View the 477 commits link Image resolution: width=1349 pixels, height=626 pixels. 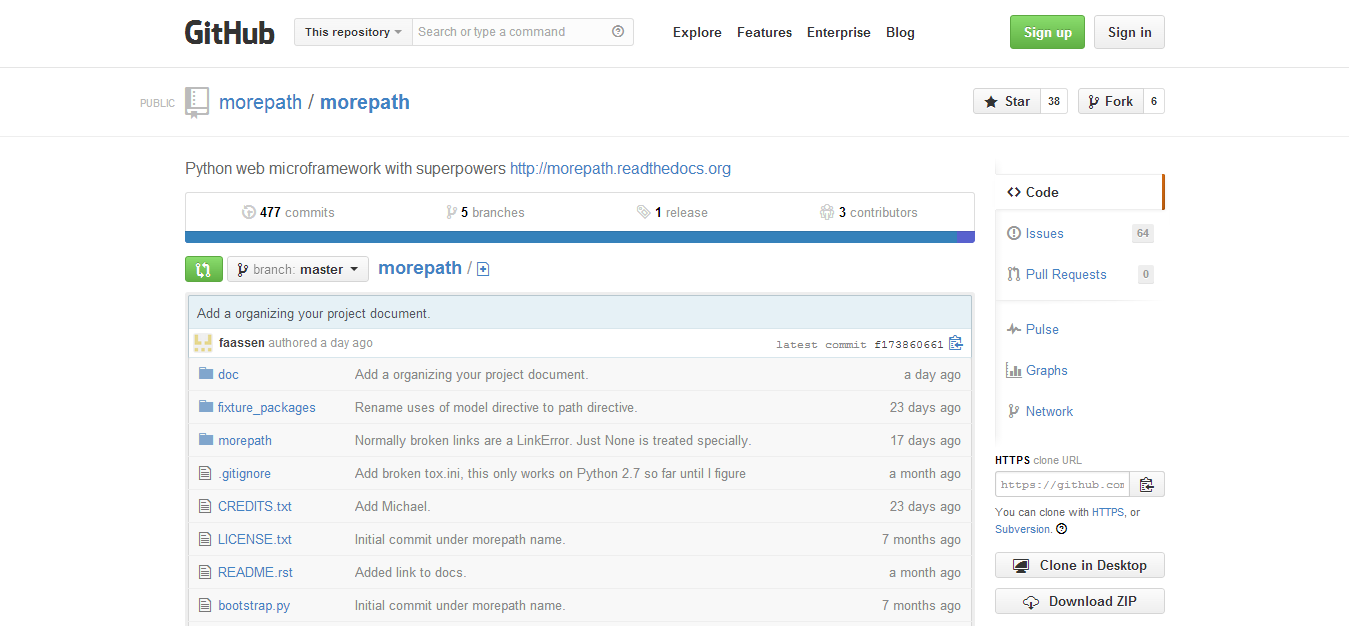click(288, 212)
